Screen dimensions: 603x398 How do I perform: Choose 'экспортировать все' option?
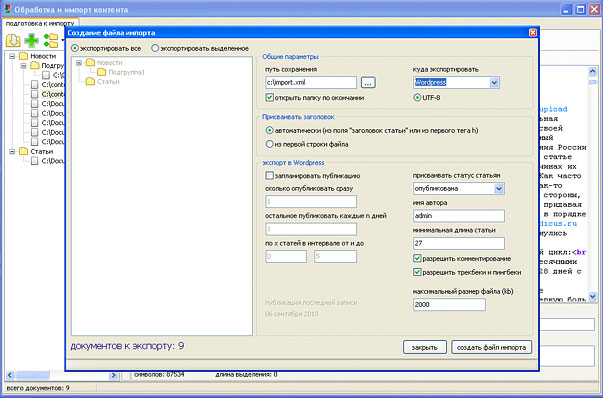(x=106, y=48)
